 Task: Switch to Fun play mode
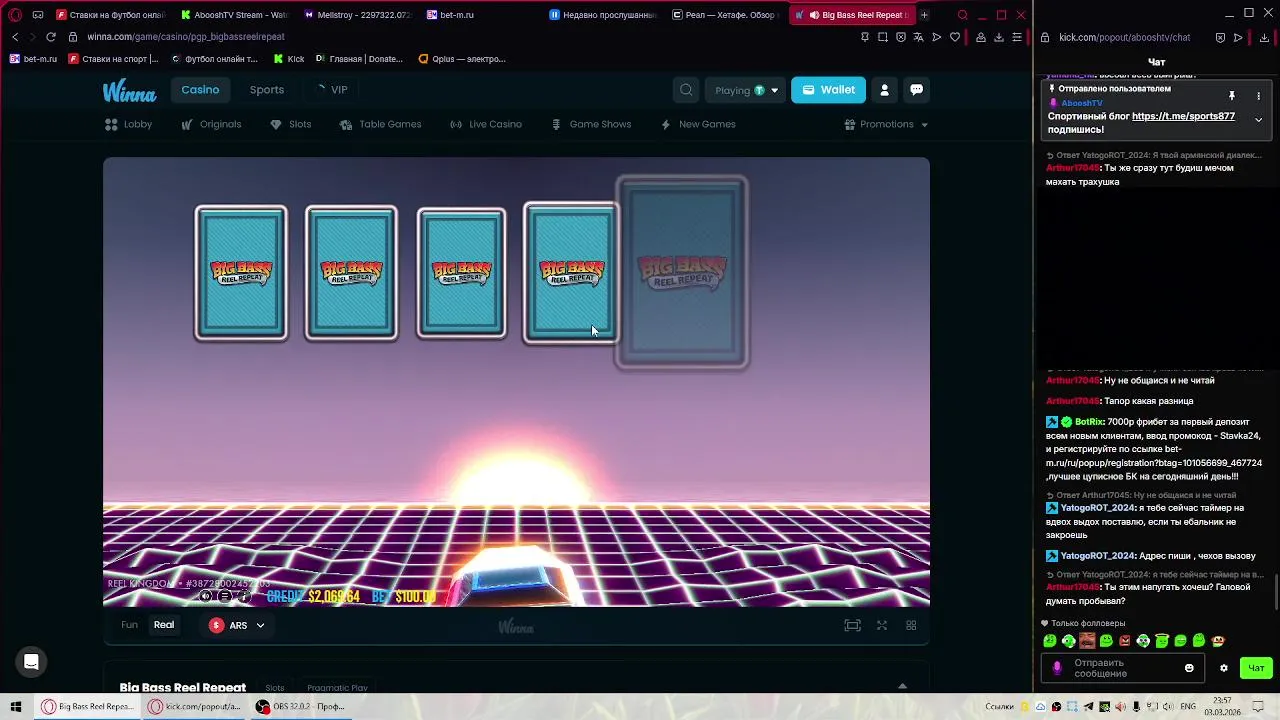pyautogui.click(x=129, y=625)
